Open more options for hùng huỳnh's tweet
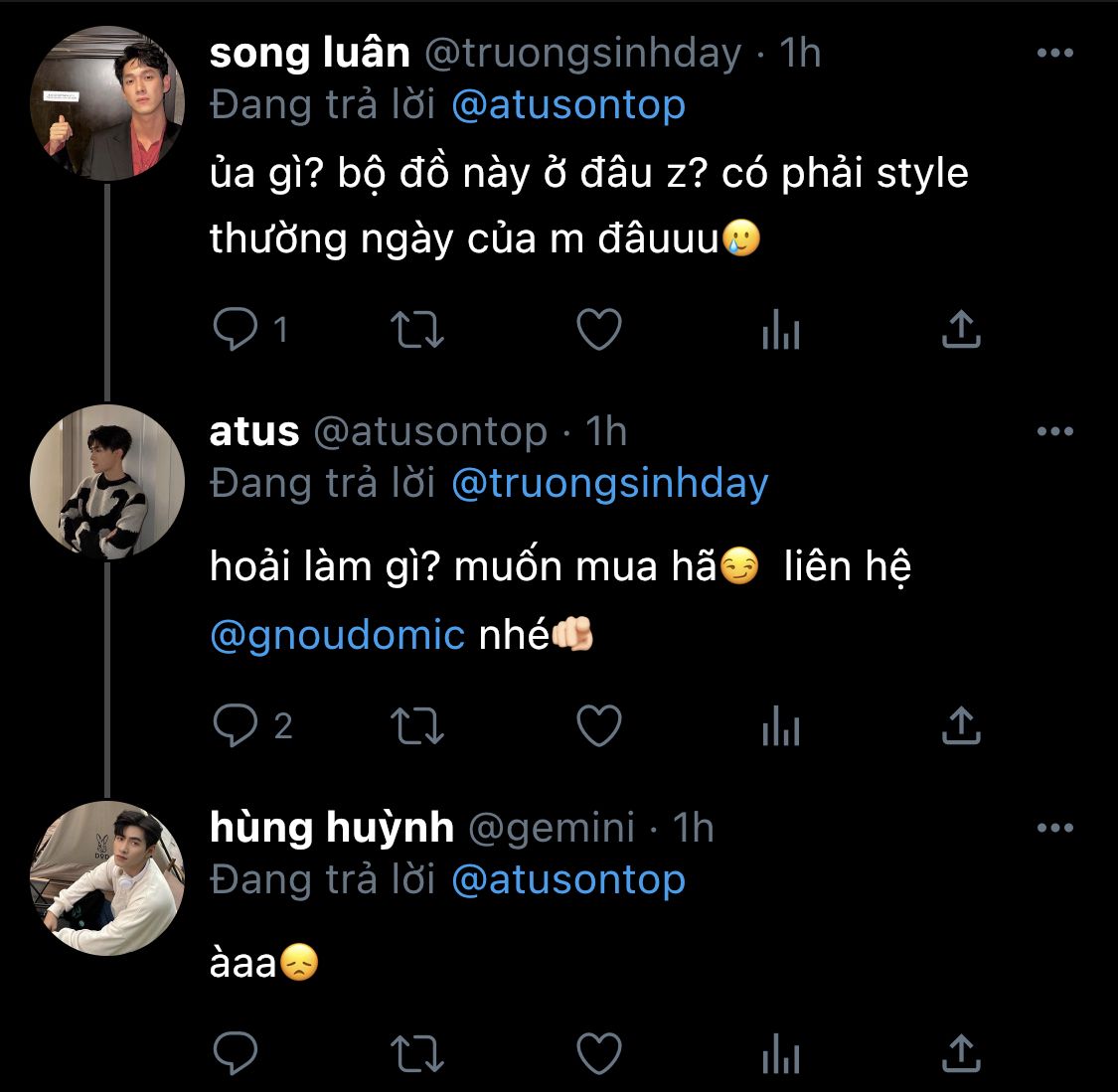Viewport: 1118px width, 1092px height. [x=1054, y=828]
